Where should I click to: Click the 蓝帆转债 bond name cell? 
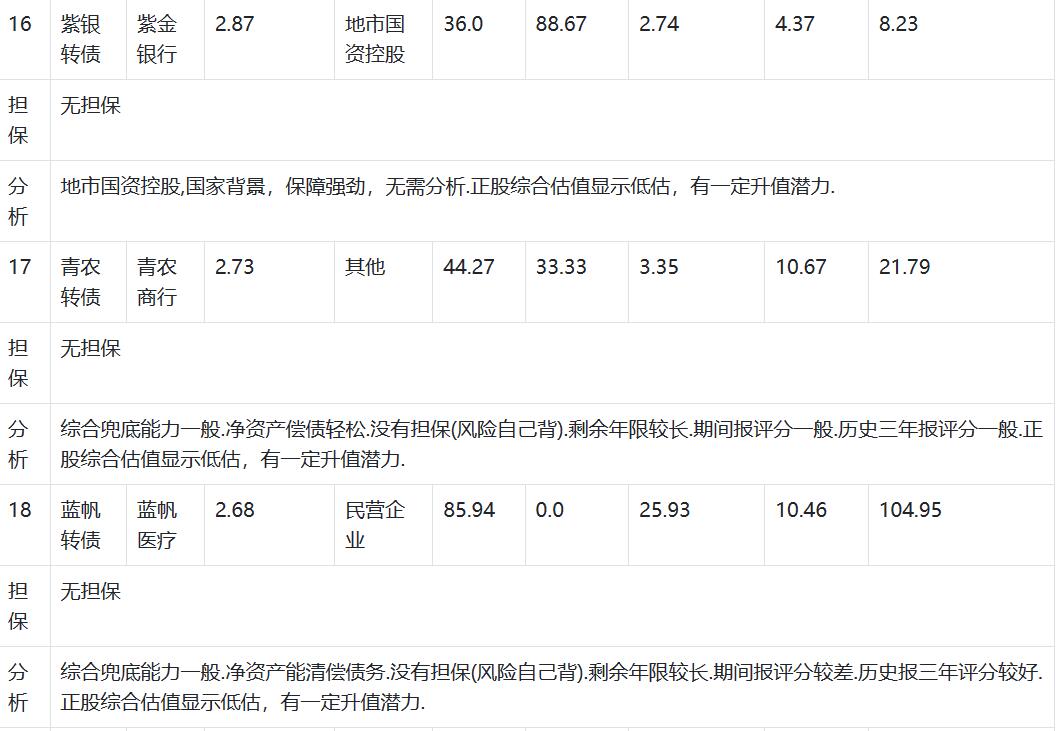click(81, 525)
